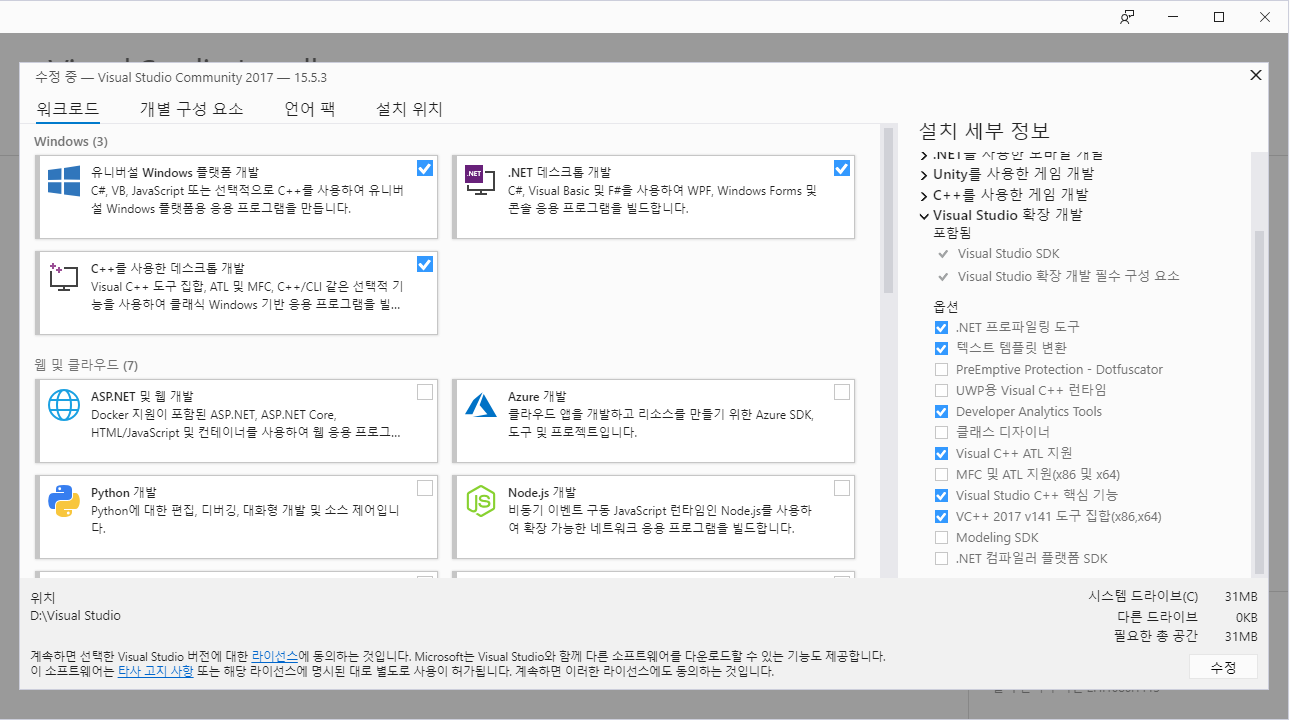Enable PreEmptive Protection - Dotfuscator option
1290x720 pixels.
pos(941,369)
